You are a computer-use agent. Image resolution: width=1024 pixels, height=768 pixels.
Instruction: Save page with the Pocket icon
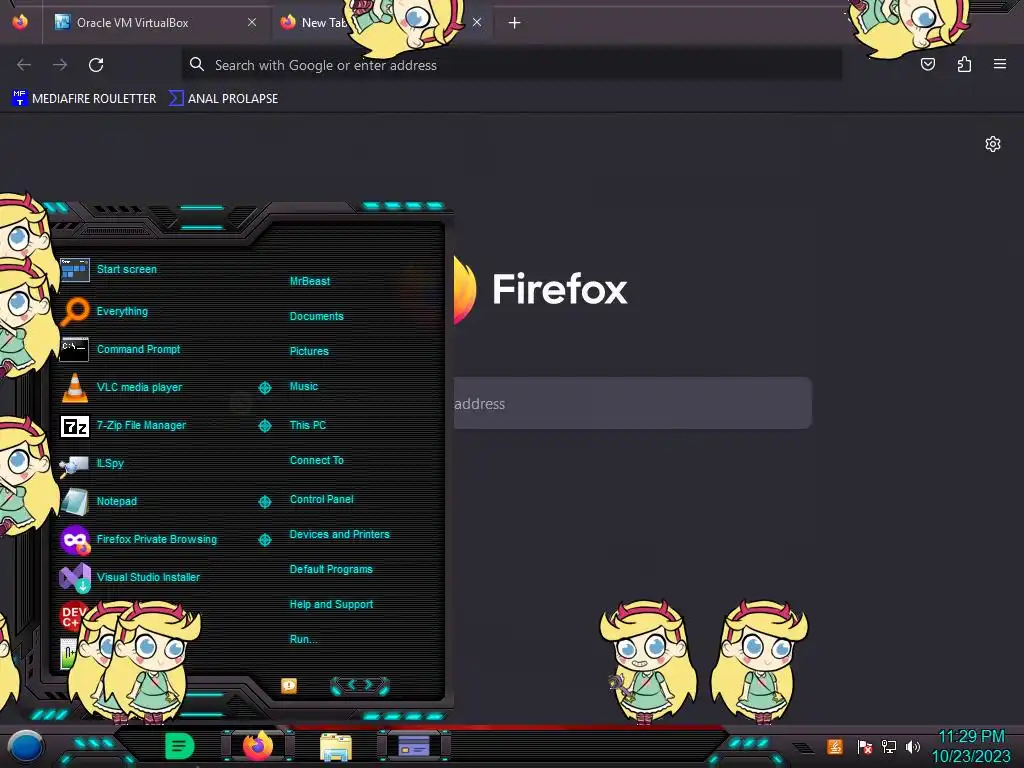pyautogui.click(x=927, y=64)
